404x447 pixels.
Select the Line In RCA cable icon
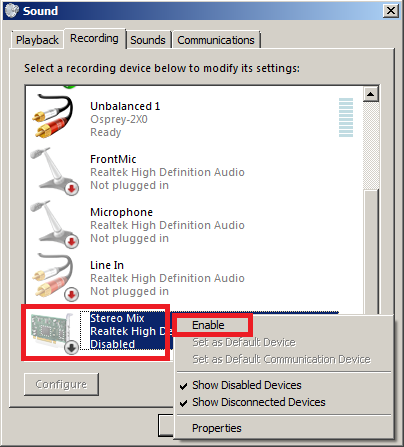[54, 277]
